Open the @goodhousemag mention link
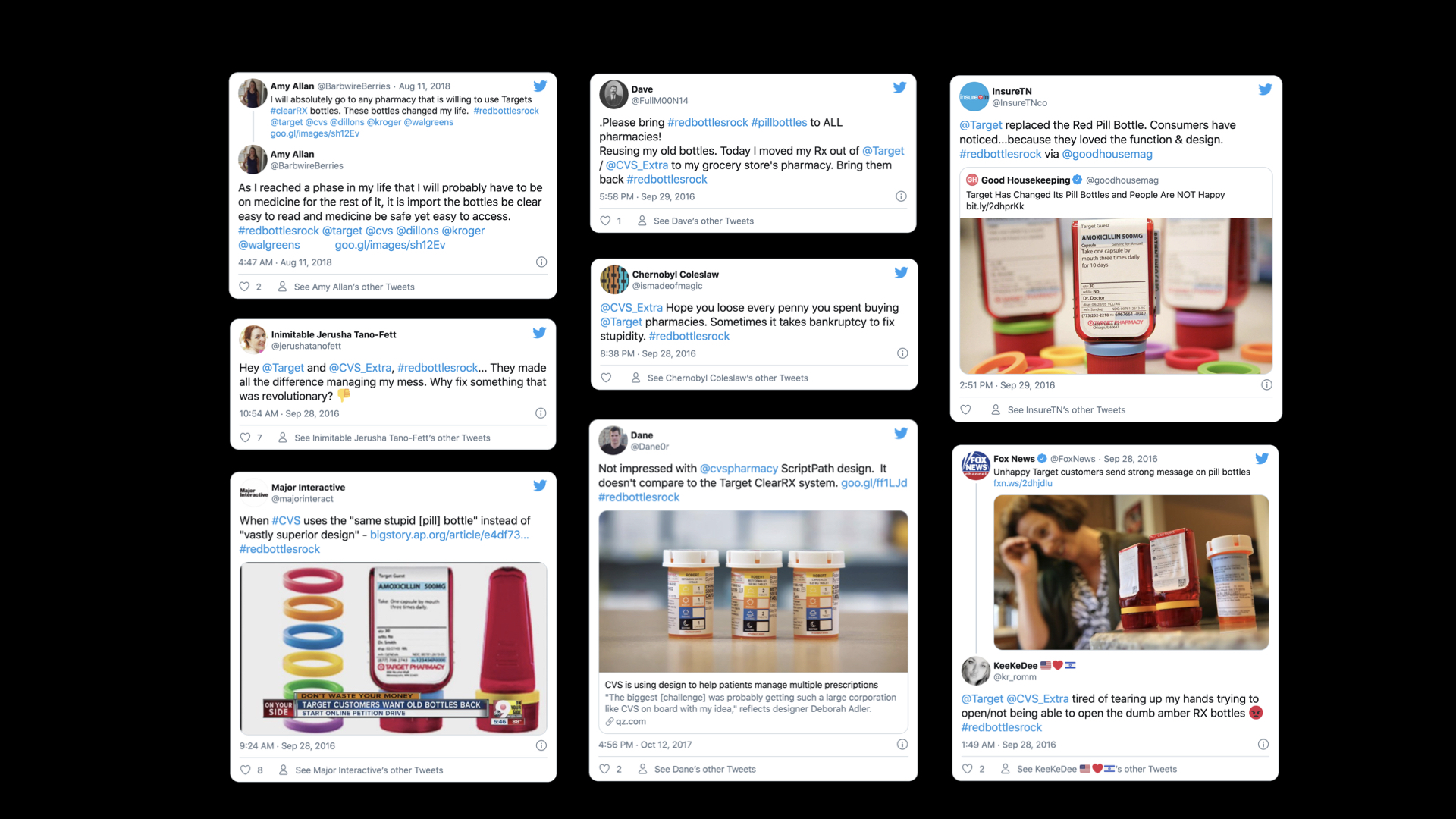This screenshot has height=819, width=1456. 1107,154
